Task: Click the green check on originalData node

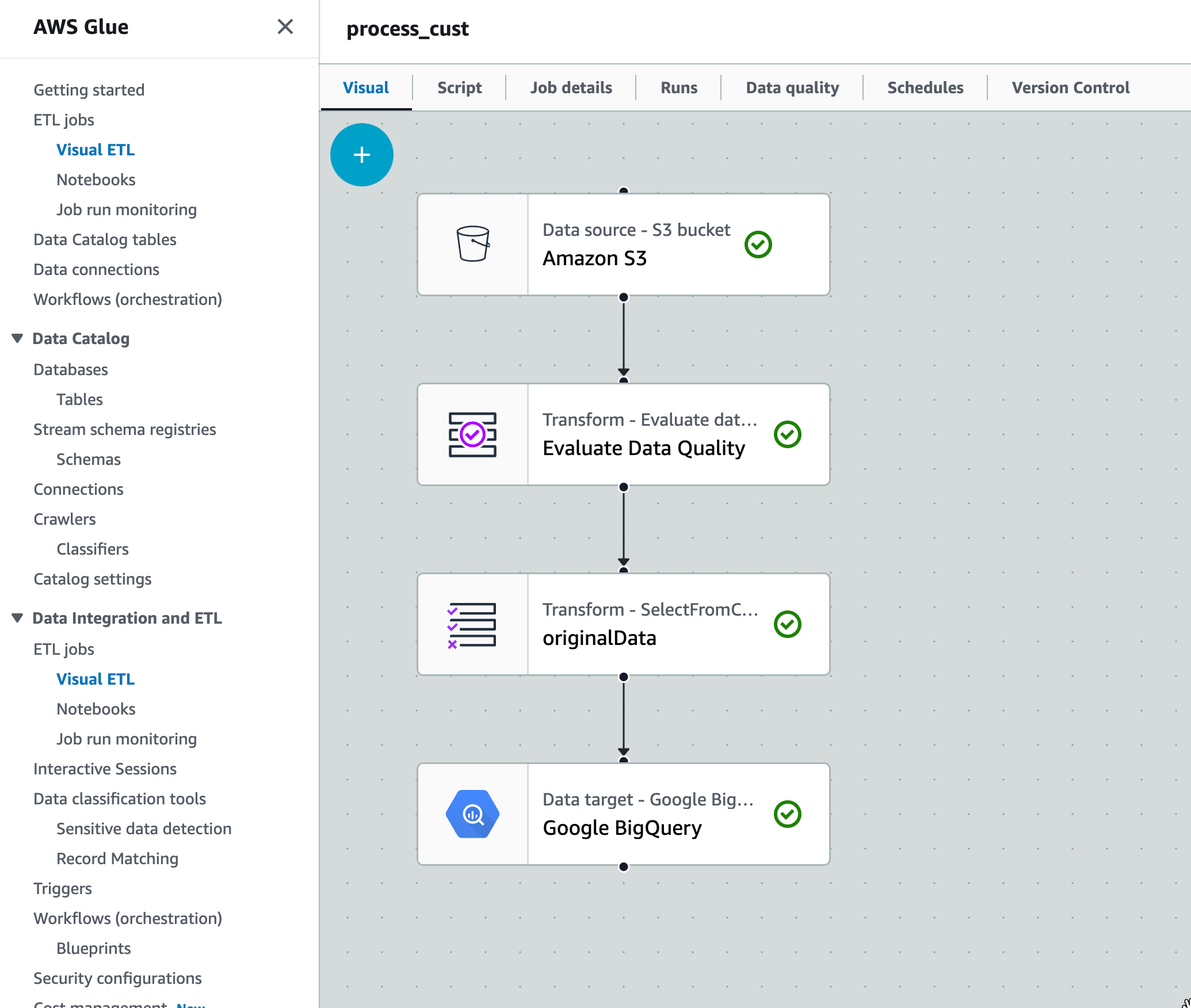Action: click(787, 624)
